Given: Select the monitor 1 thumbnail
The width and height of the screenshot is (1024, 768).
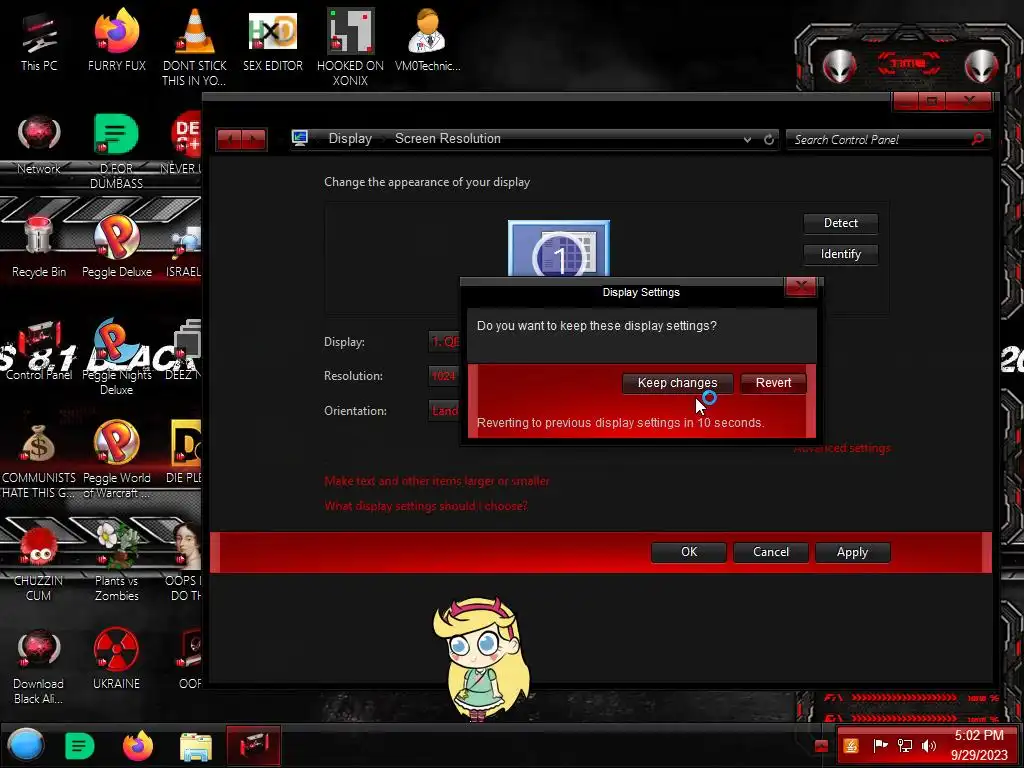Looking at the screenshot, I should (559, 249).
